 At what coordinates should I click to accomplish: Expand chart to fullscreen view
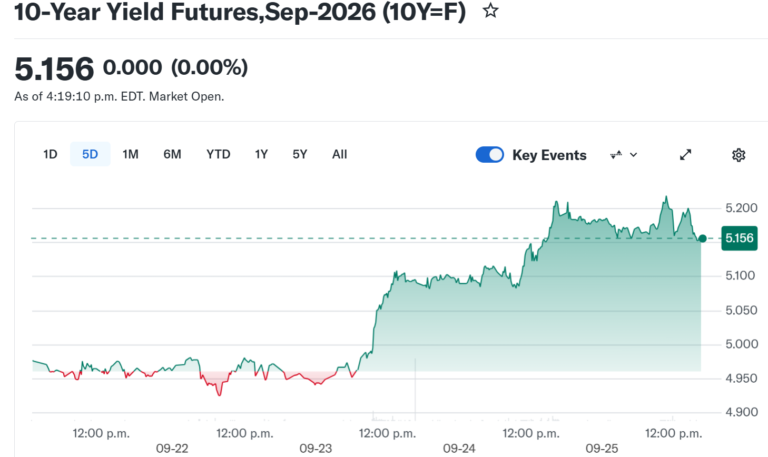[x=685, y=155]
